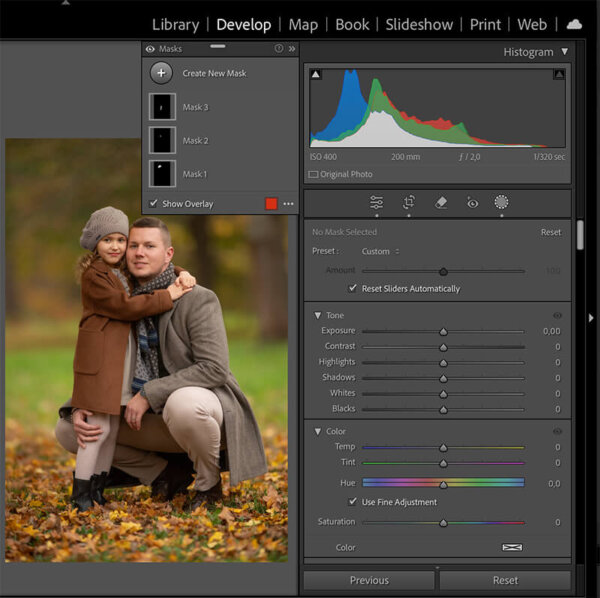Toggle the Use Fine Adjustment checkbox

point(352,502)
